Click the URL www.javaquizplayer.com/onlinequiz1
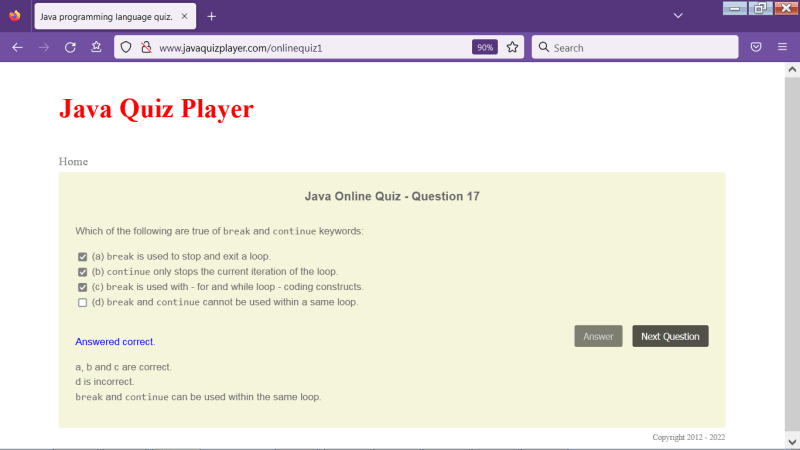Image resolution: width=800 pixels, height=450 pixels. pyautogui.click(x=240, y=48)
